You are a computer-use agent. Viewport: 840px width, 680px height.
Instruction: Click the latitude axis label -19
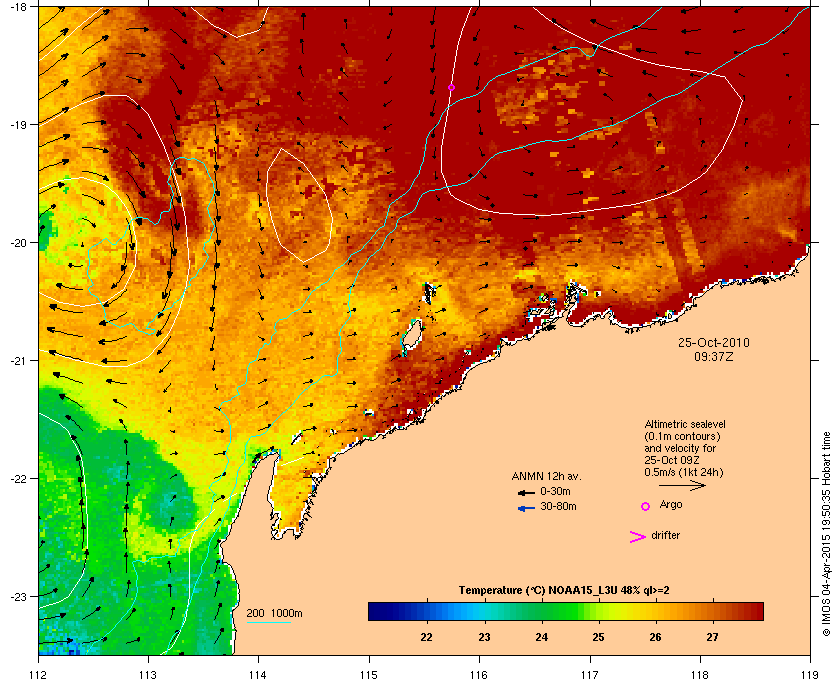[x=17, y=125]
